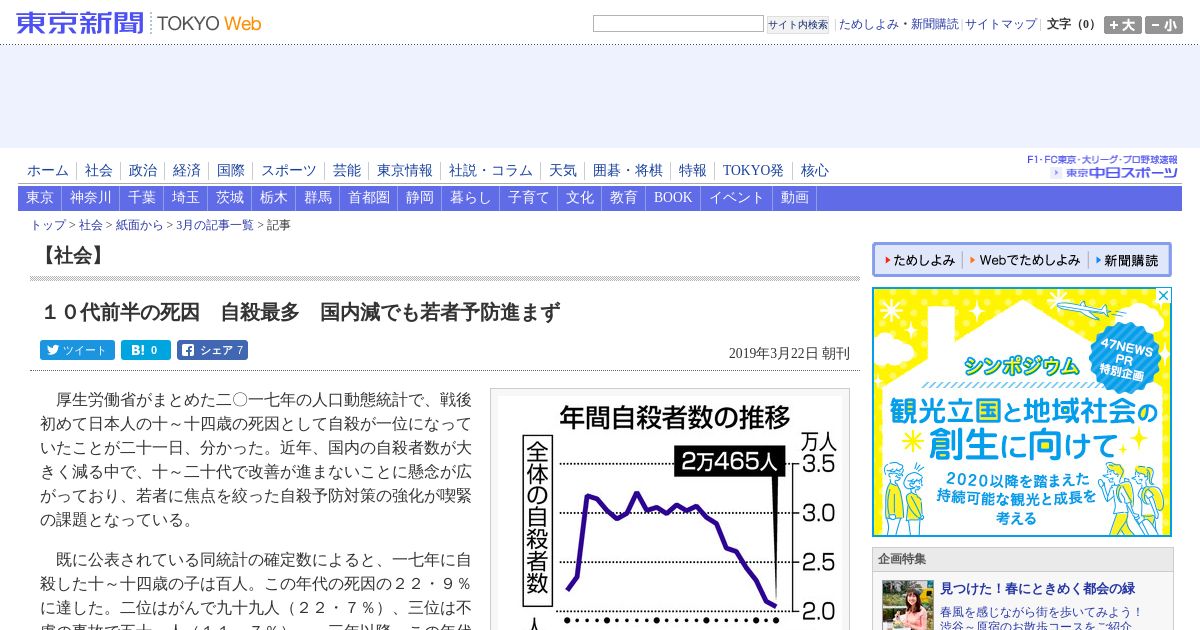Go to ホーム in main menu
The image size is (1200, 630).
(x=48, y=171)
